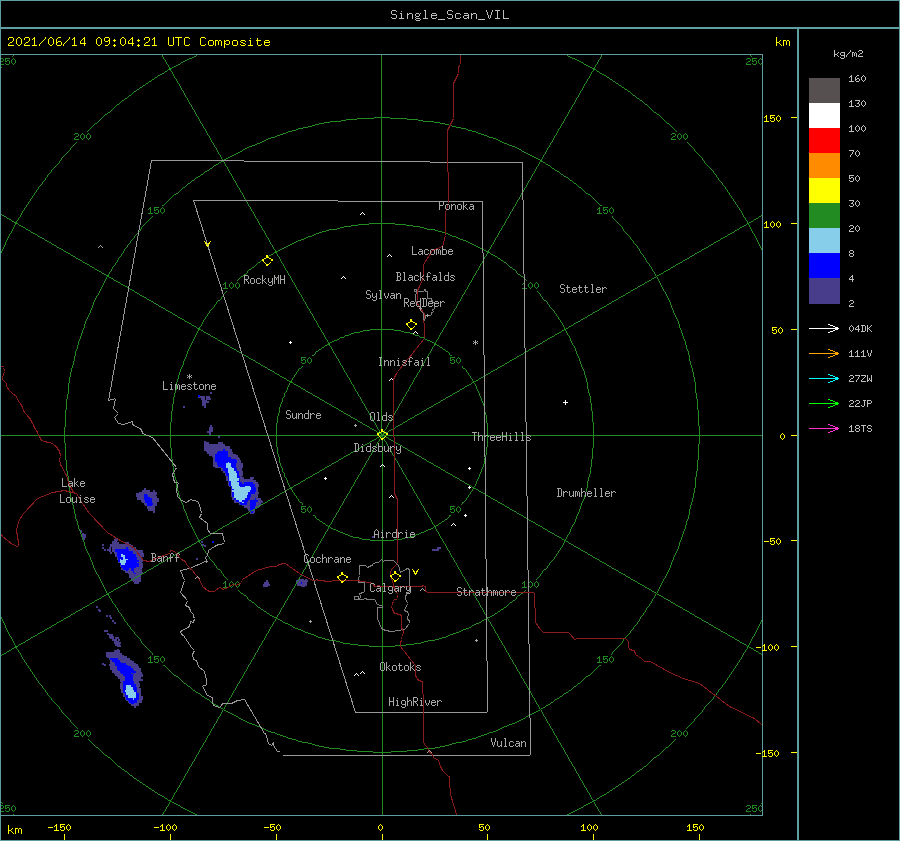Viewport: 900px width, 841px height.
Task: Click the yellow diamond marker near RockyMH
Action: tap(267, 261)
